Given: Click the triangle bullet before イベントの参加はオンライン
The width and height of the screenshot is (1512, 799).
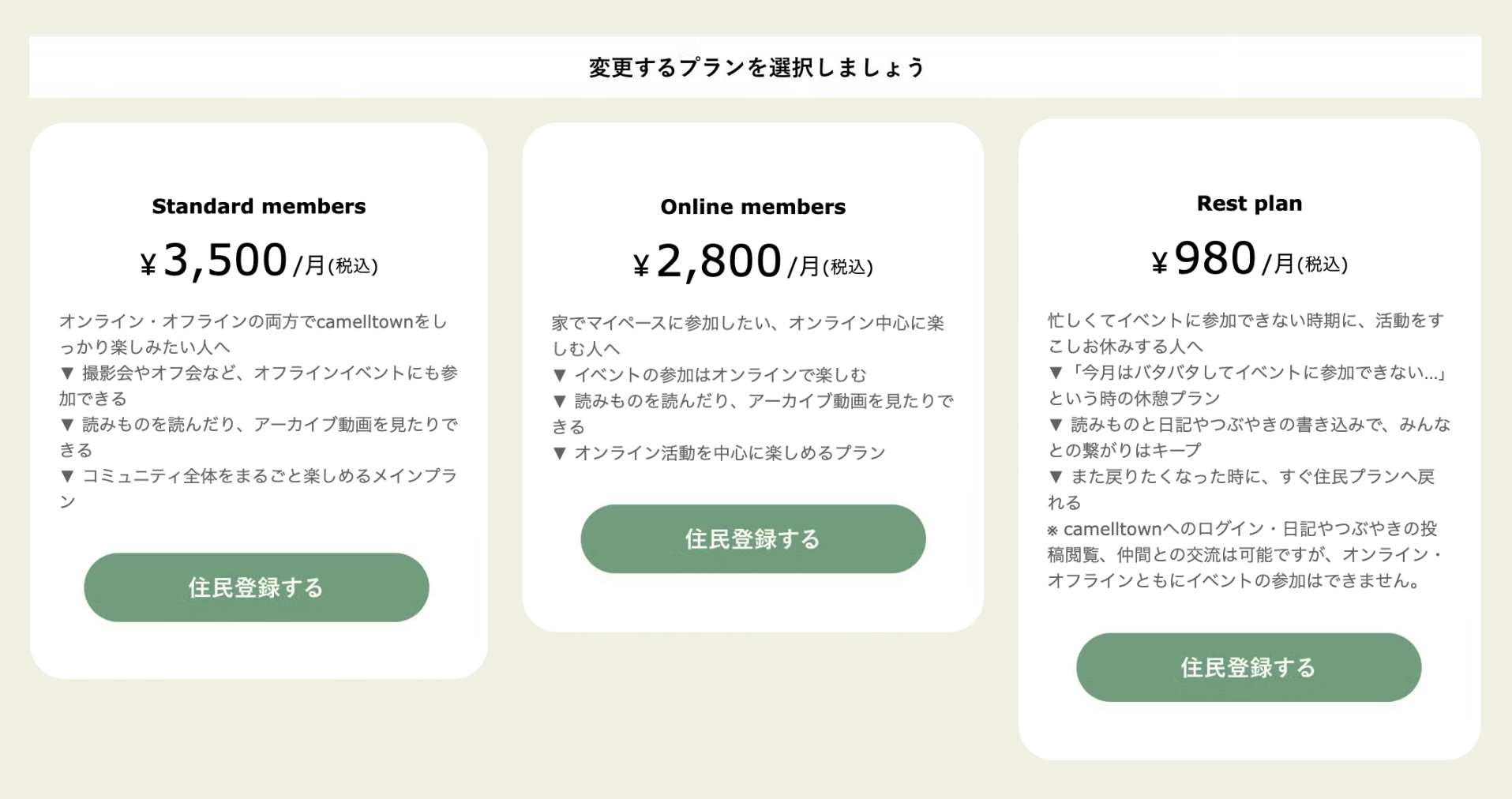Looking at the screenshot, I should (560, 375).
